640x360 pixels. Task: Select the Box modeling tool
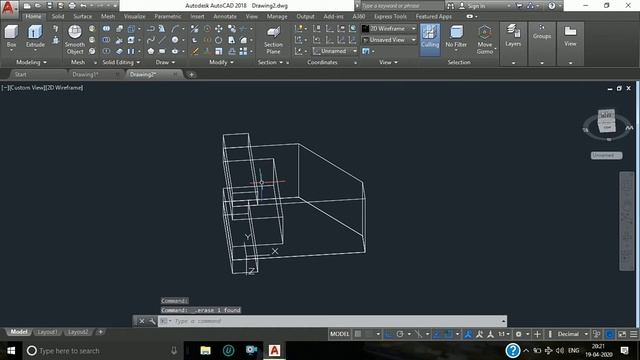[11, 36]
